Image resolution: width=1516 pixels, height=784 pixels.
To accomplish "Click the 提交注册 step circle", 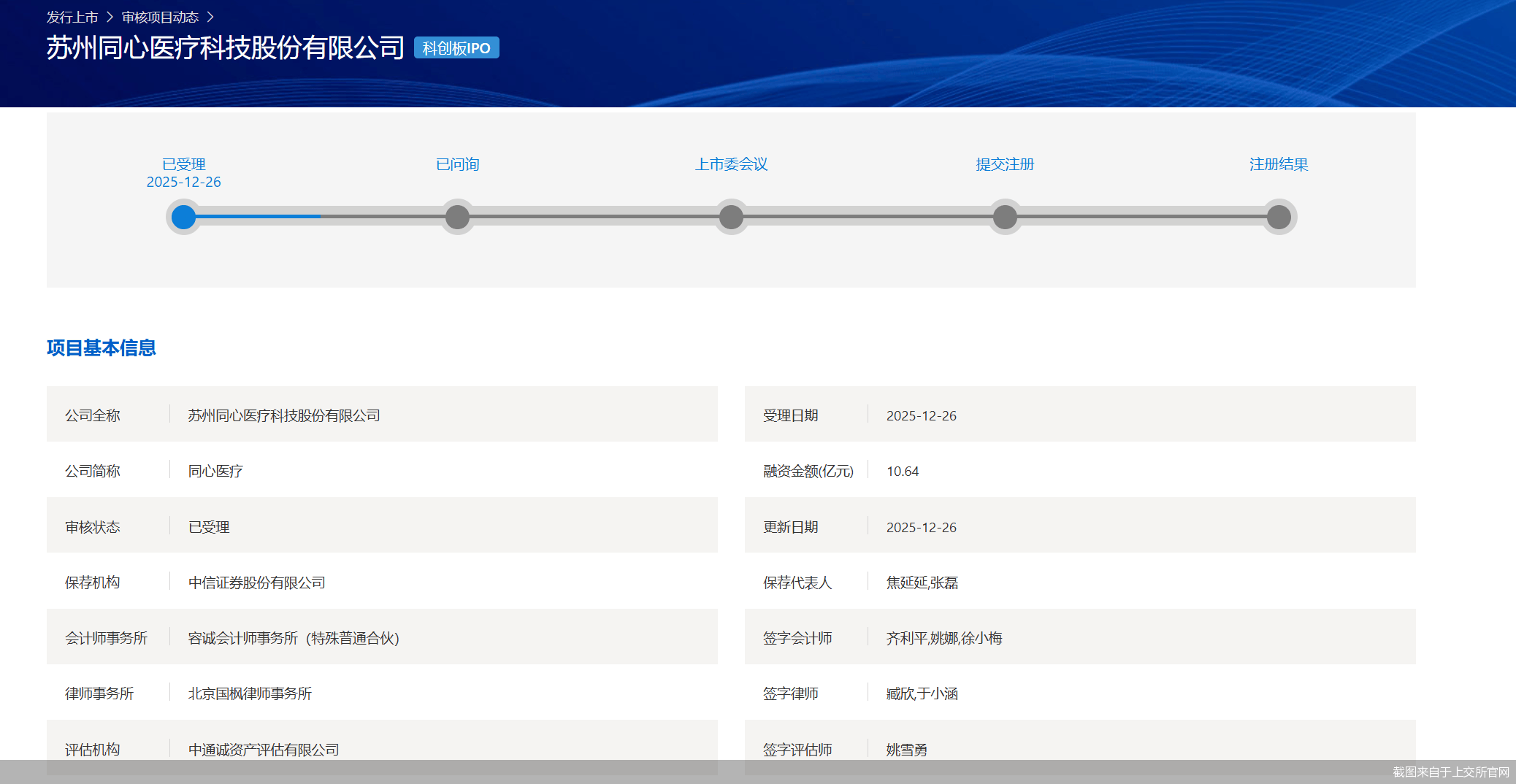I will click(x=1005, y=217).
